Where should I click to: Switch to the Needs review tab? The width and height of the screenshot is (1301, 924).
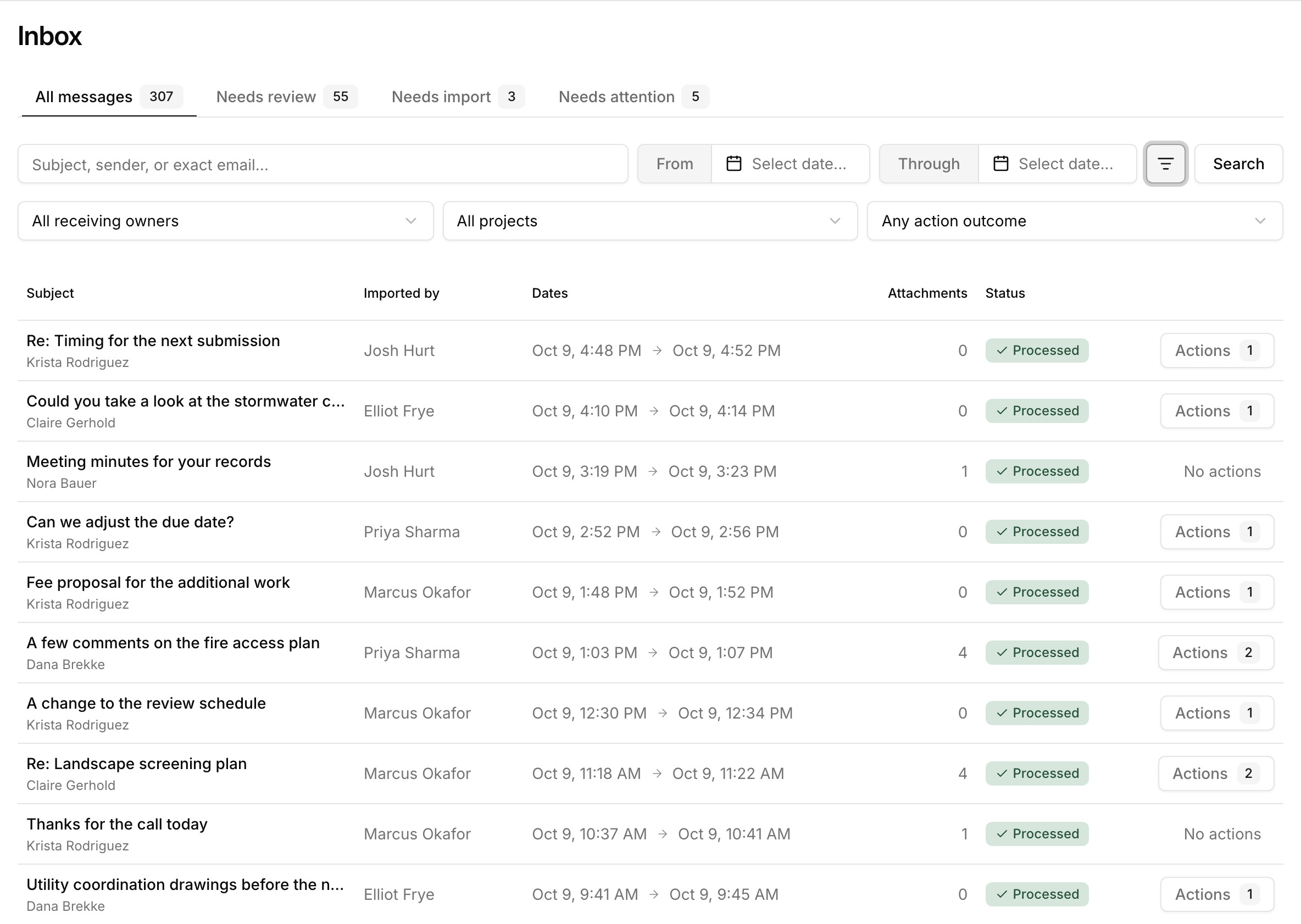coord(287,97)
